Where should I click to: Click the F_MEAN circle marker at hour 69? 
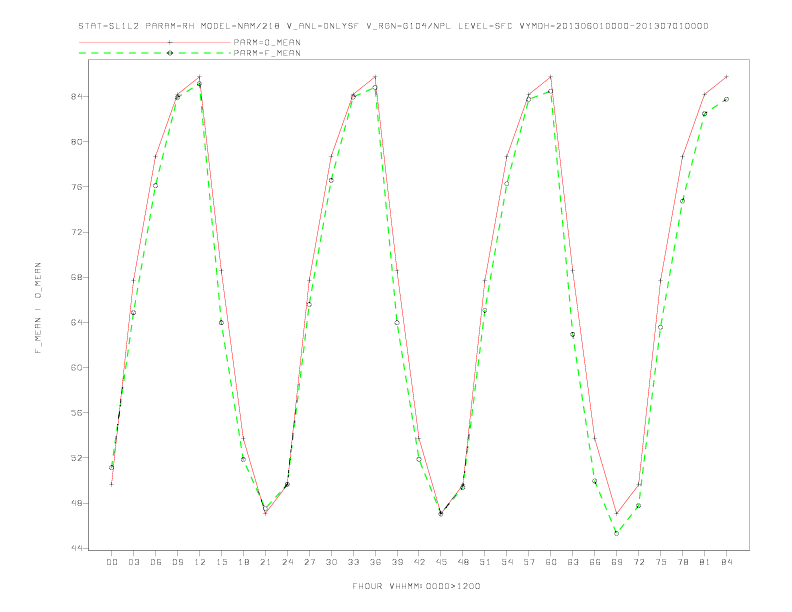(616, 533)
